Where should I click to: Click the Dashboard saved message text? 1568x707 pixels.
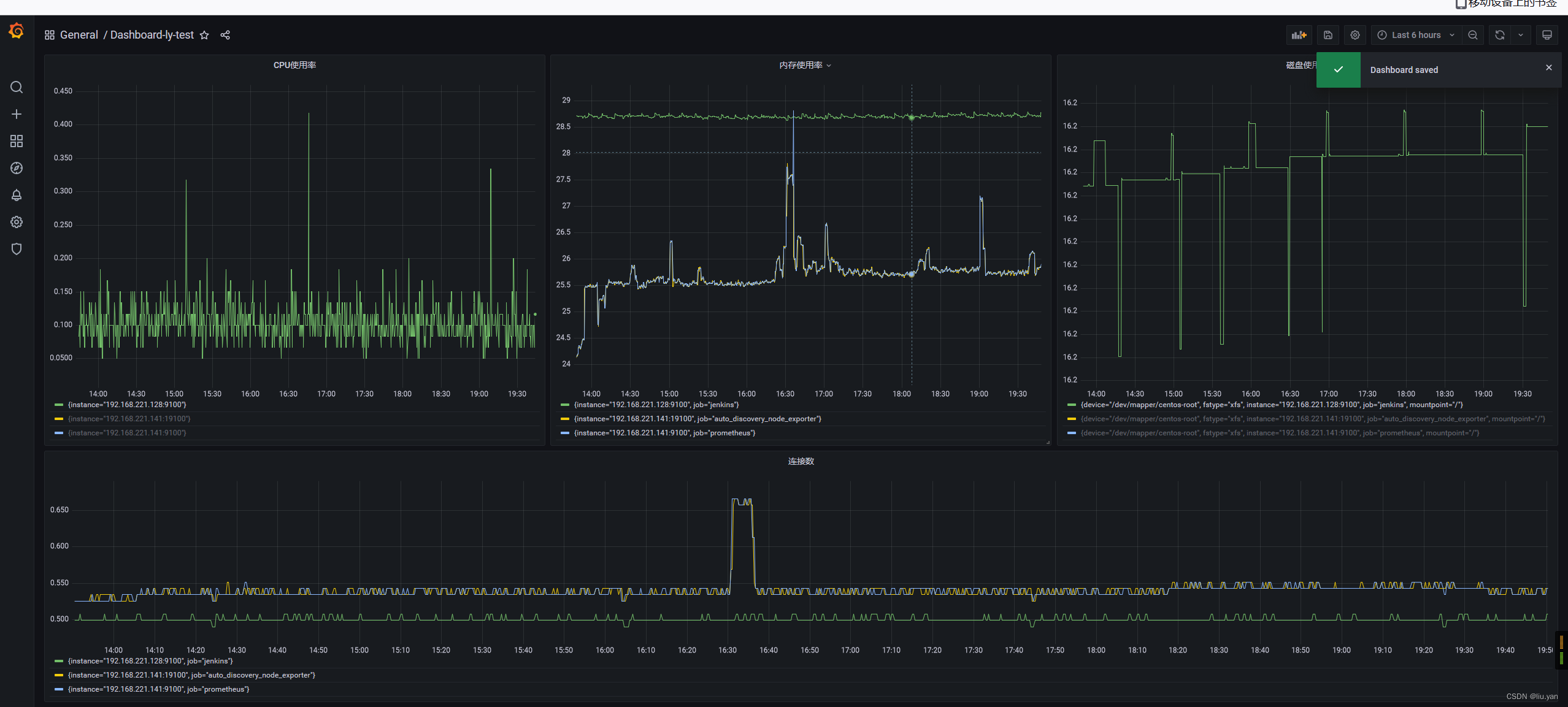(x=1404, y=70)
